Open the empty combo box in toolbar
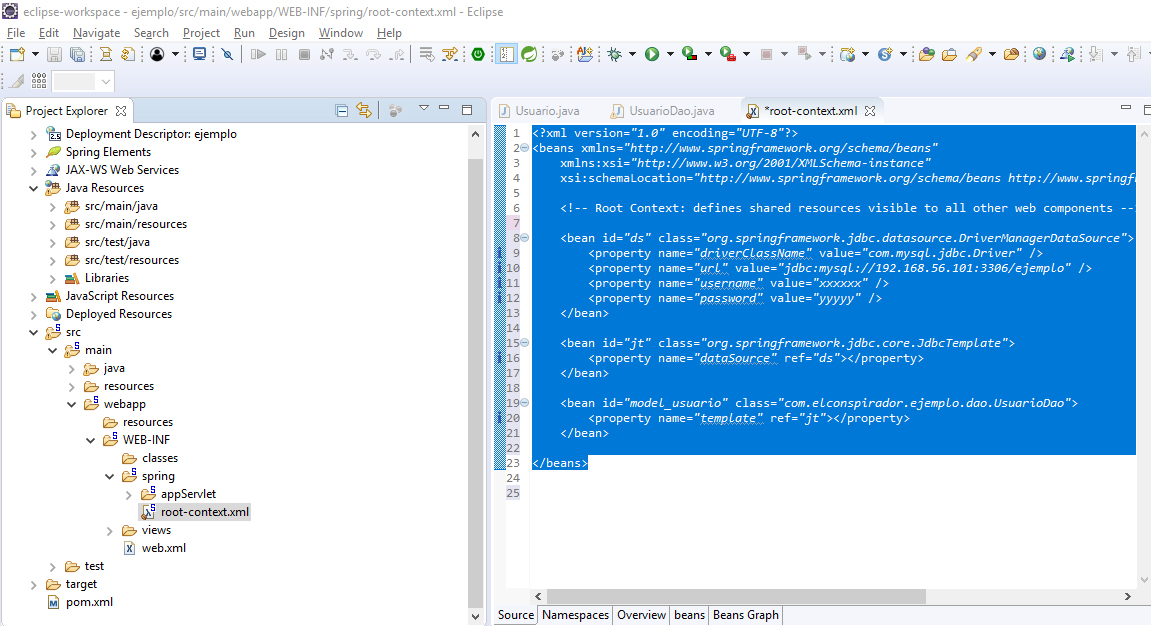 (x=83, y=81)
